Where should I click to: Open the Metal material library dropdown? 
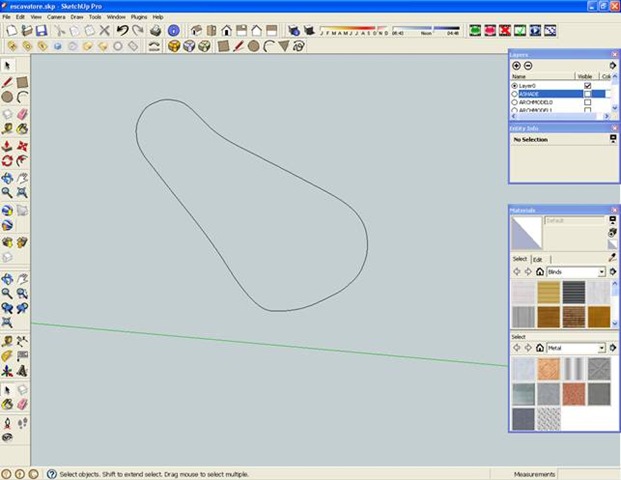[601, 348]
